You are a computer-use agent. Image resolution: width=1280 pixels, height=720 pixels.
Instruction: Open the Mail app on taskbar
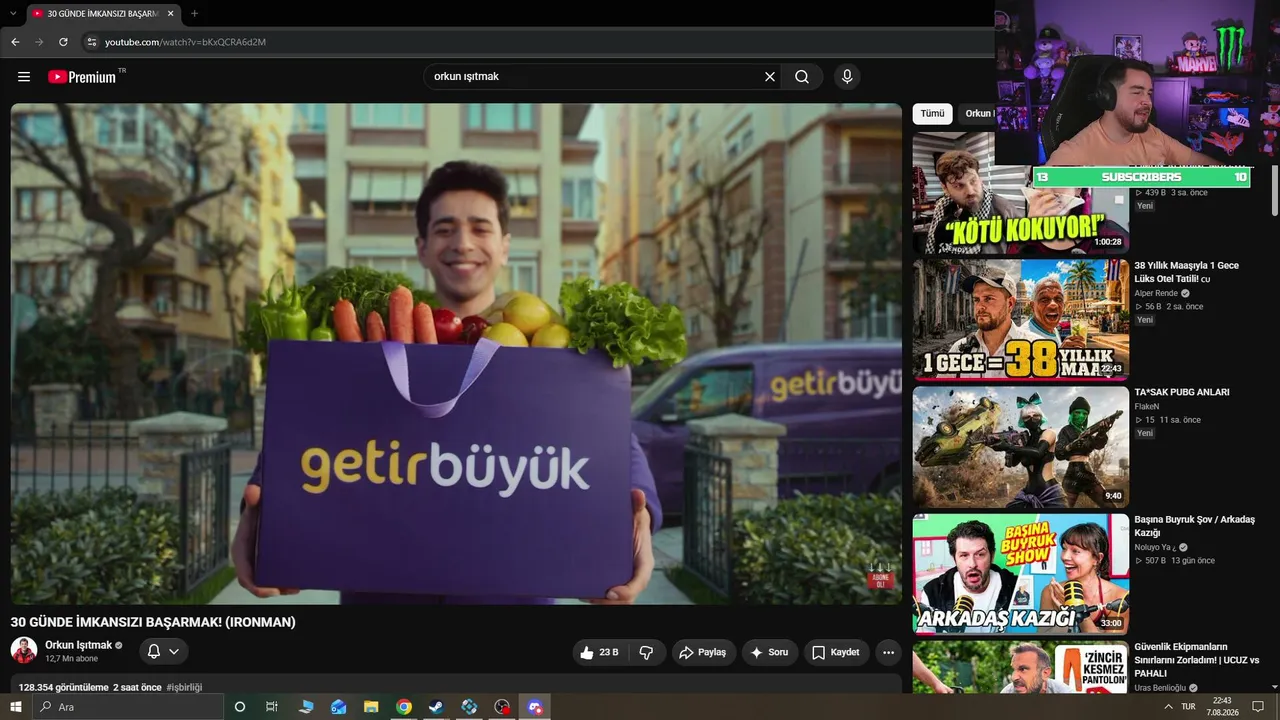pyautogui.click(x=338, y=707)
